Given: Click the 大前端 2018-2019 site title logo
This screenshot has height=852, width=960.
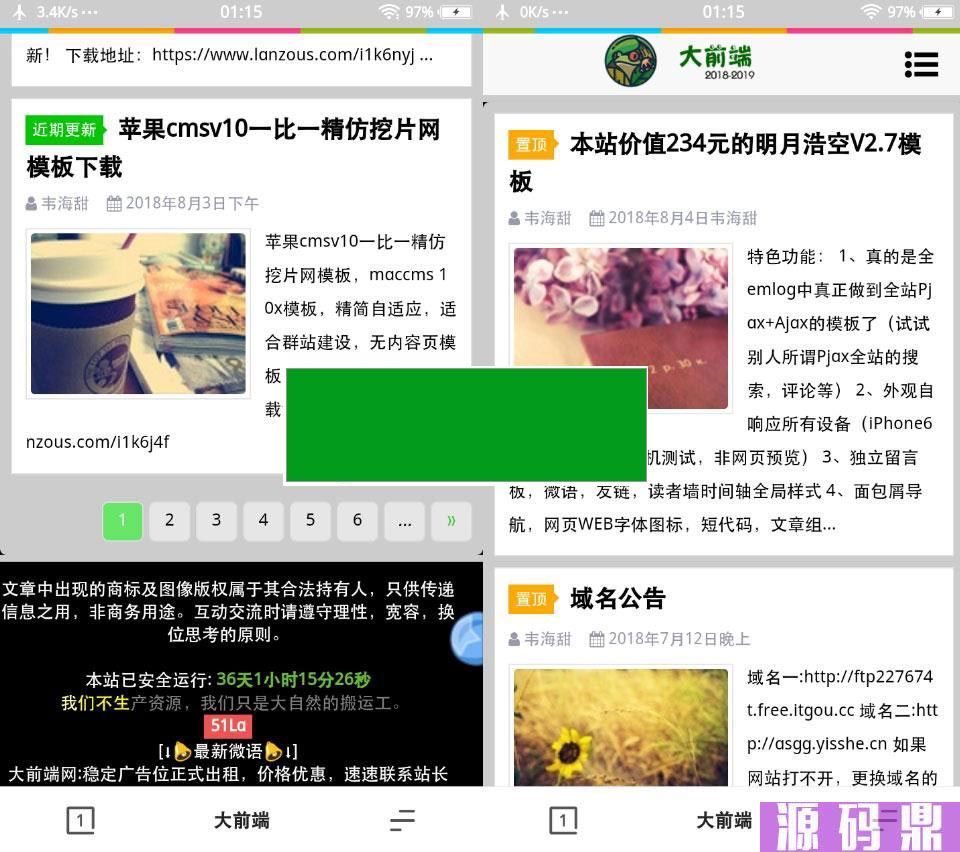Looking at the screenshot, I should [716, 61].
